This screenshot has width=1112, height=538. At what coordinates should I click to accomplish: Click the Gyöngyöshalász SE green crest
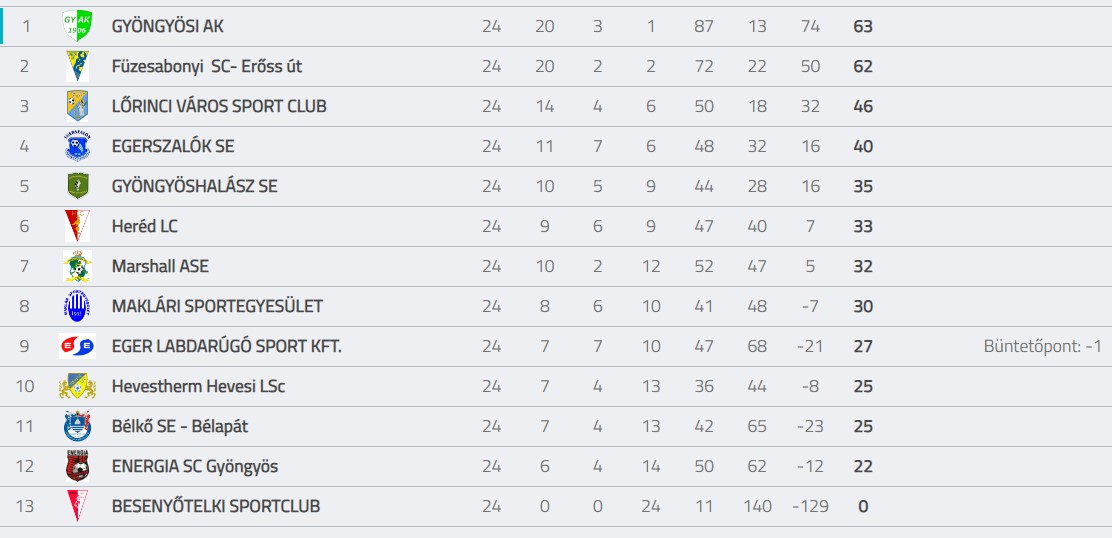(77, 186)
